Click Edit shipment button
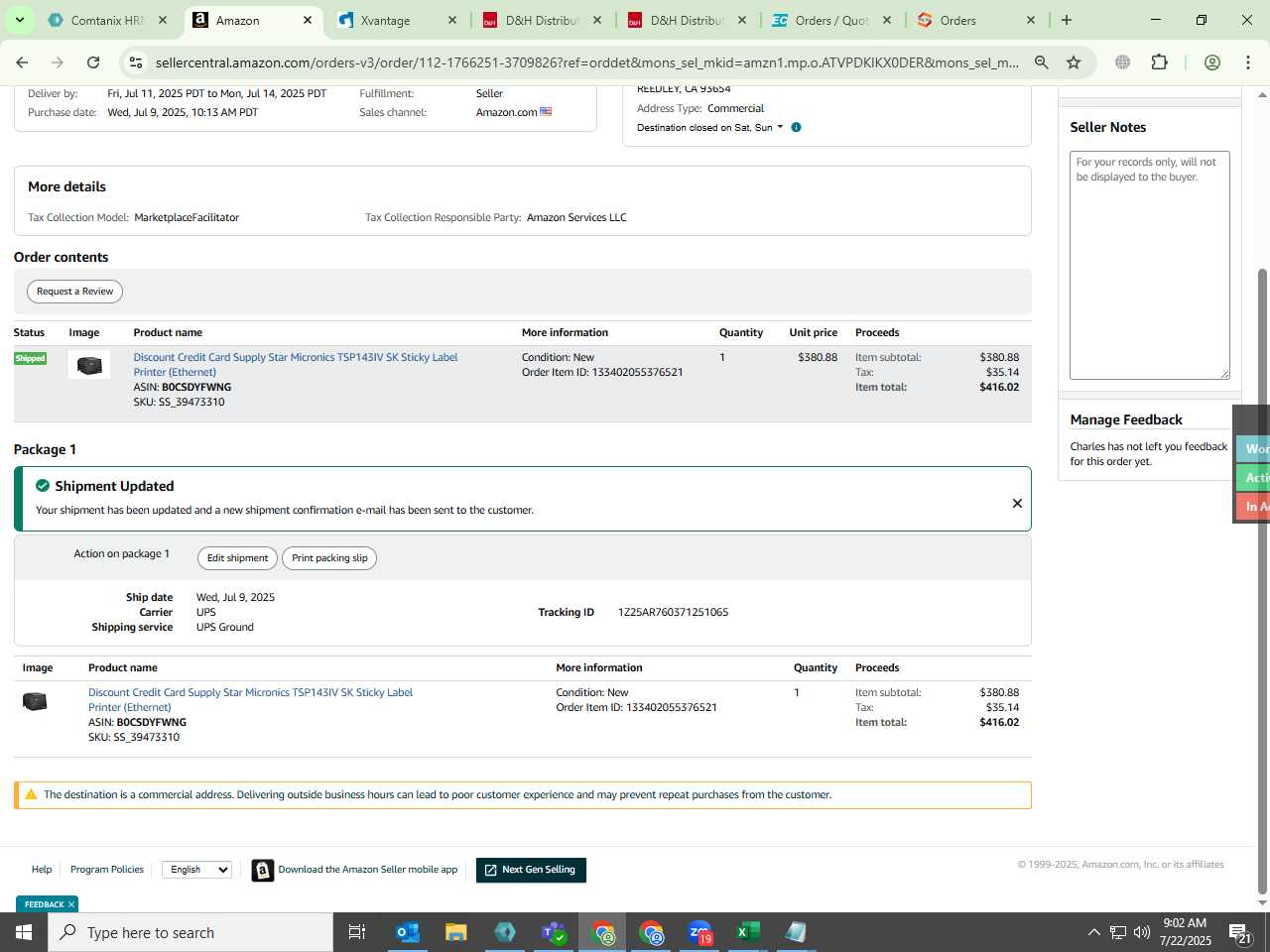Viewport: 1270px width, 952px height. (237, 558)
